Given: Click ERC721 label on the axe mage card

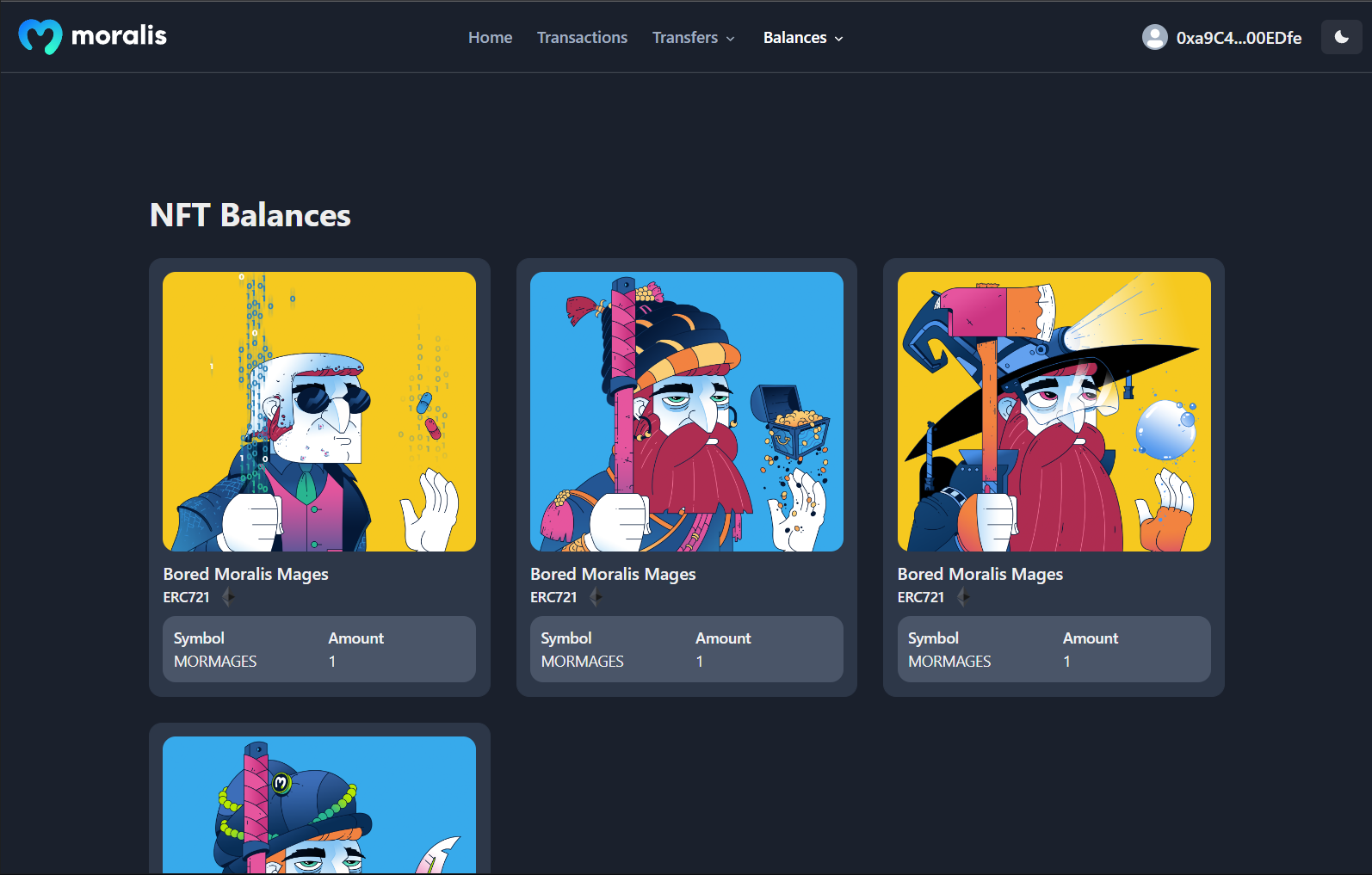Looking at the screenshot, I should coord(921,597).
